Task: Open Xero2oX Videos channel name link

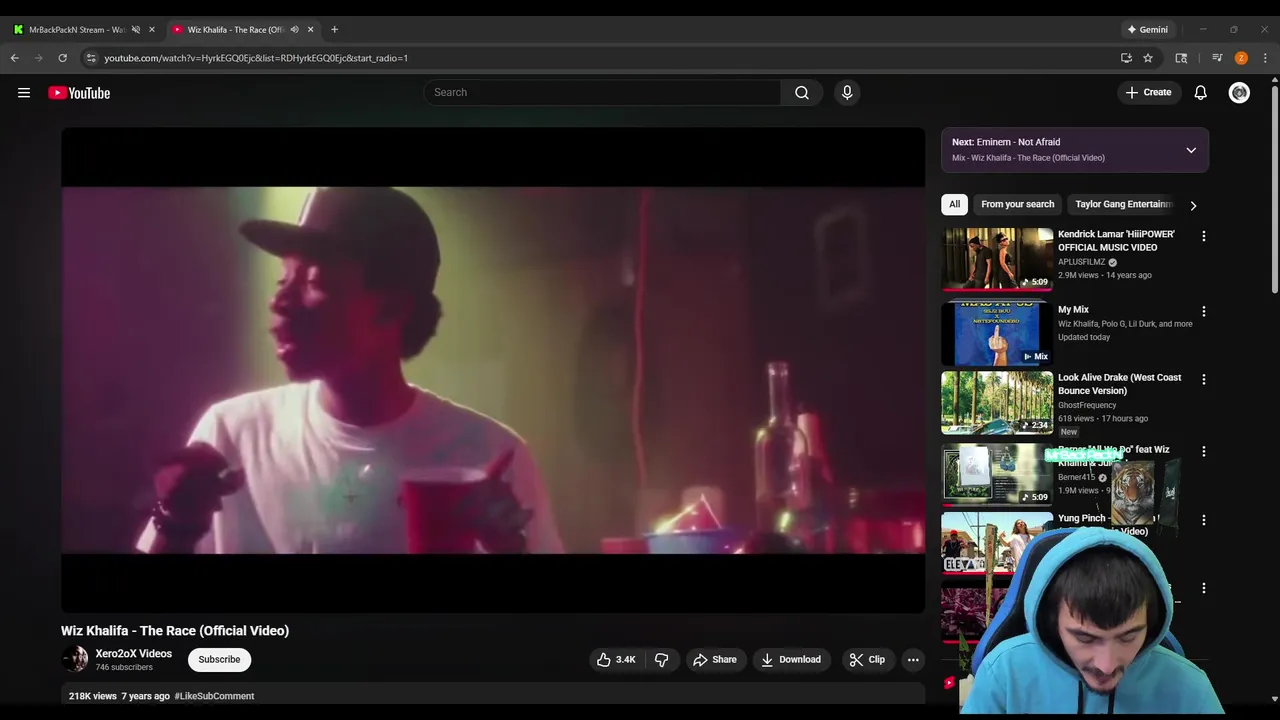Action: [134, 654]
